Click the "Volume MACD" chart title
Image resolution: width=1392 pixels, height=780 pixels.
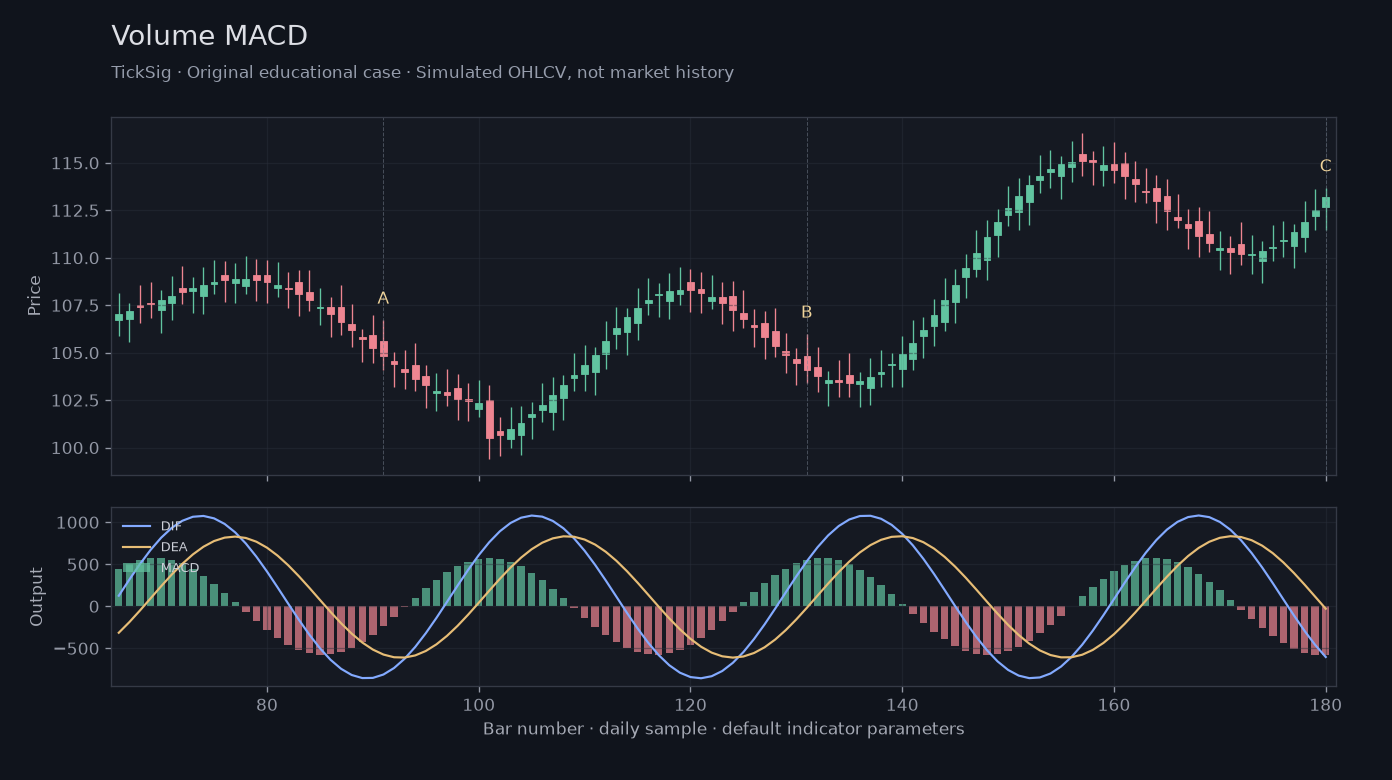pos(209,36)
